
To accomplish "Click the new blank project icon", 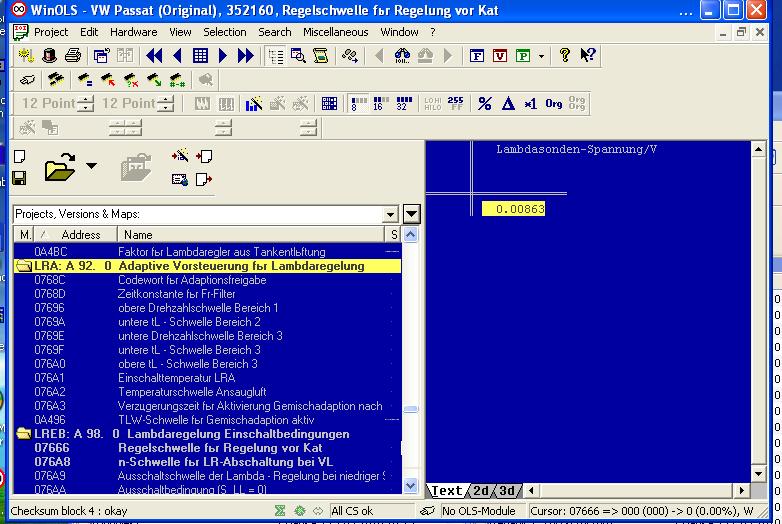I will [x=19, y=157].
